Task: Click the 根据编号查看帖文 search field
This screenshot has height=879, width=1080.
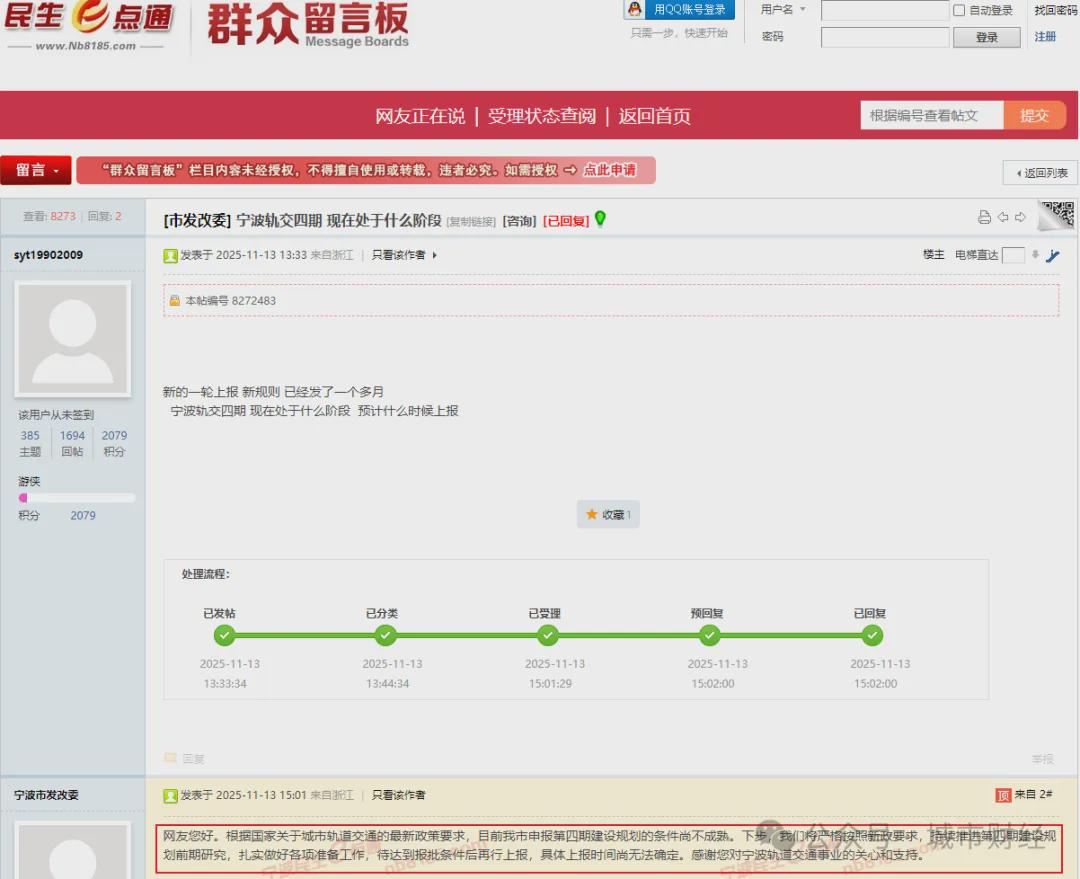Action: coord(930,116)
